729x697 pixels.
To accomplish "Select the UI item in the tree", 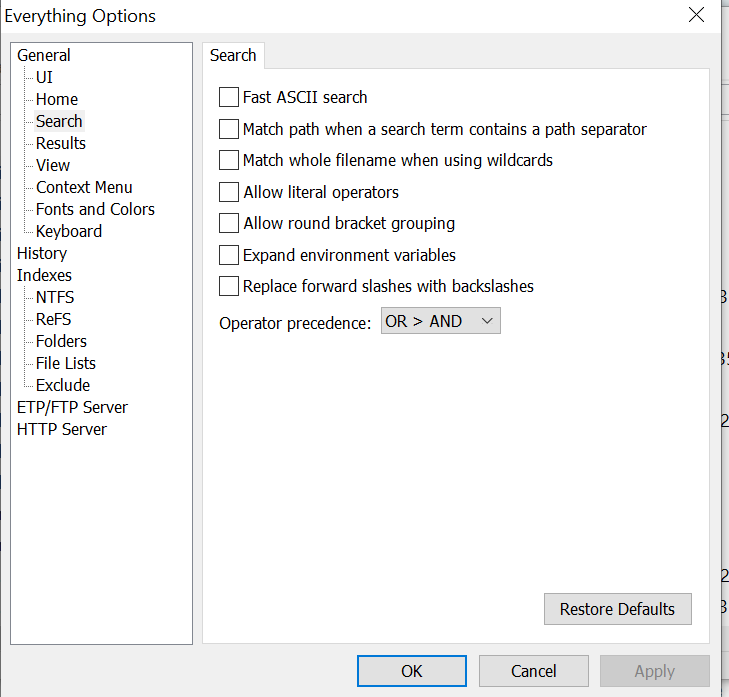I will click(x=44, y=77).
